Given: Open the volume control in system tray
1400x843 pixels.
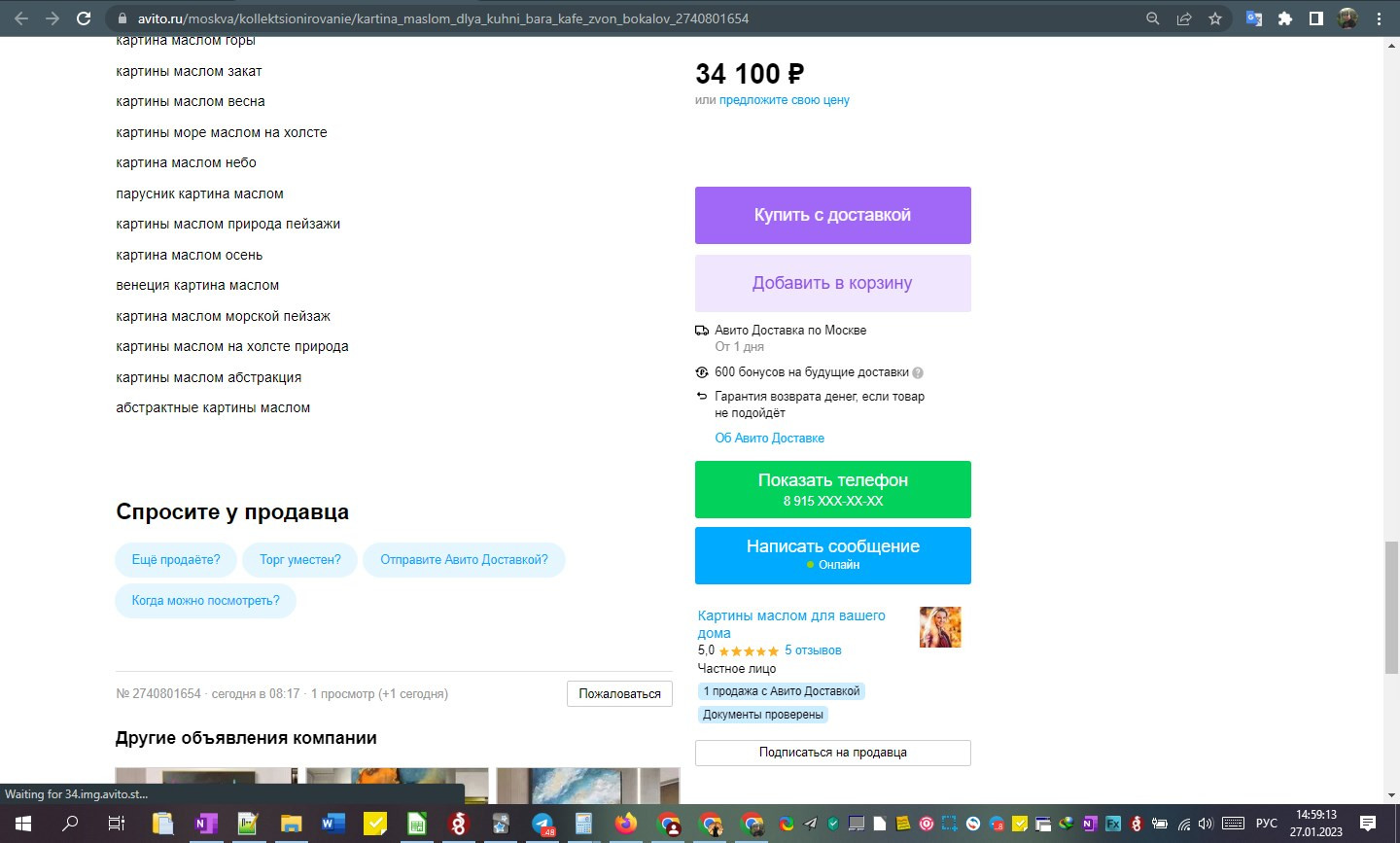Looking at the screenshot, I should click(x=1206, y=824).
